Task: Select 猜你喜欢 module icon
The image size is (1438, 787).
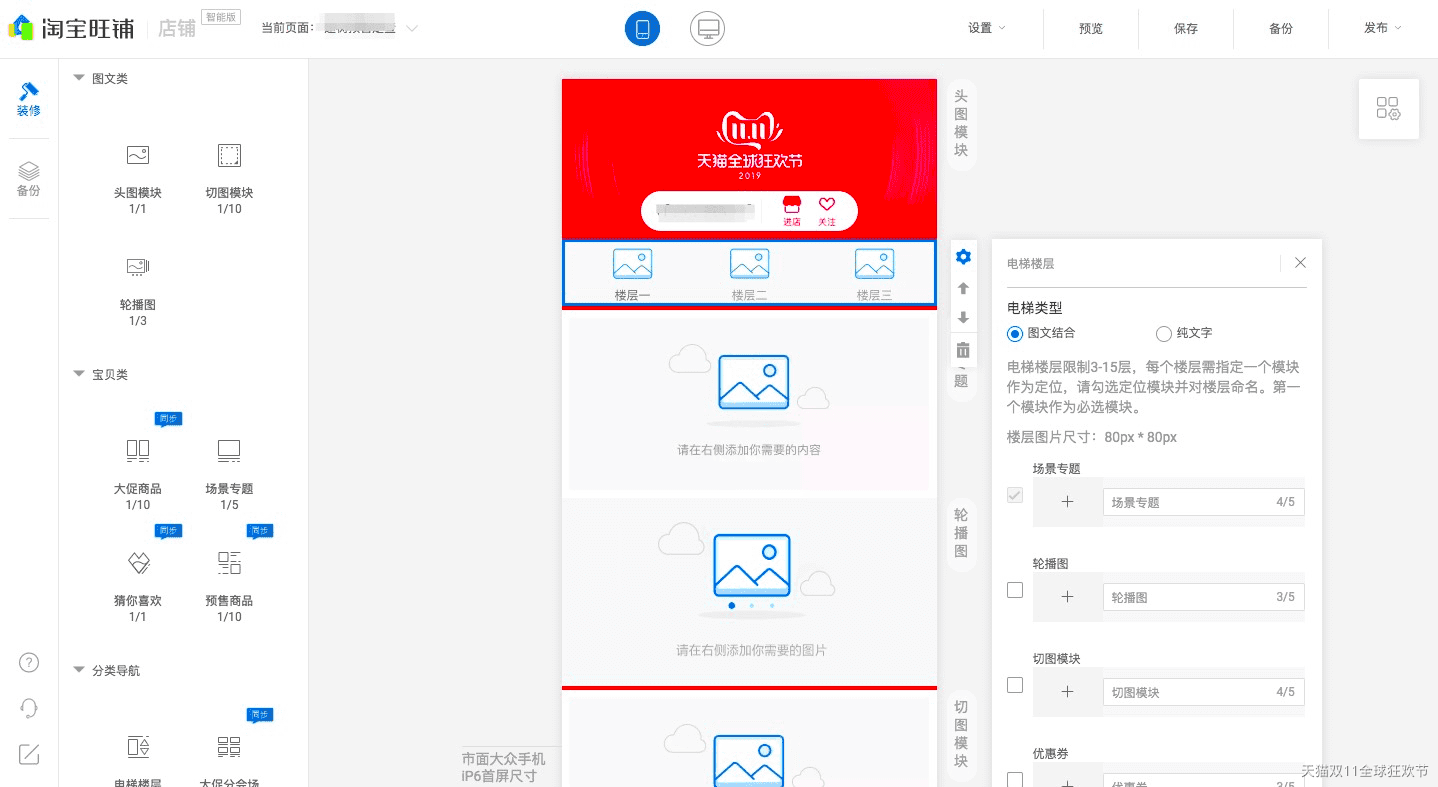Action: 138,563
